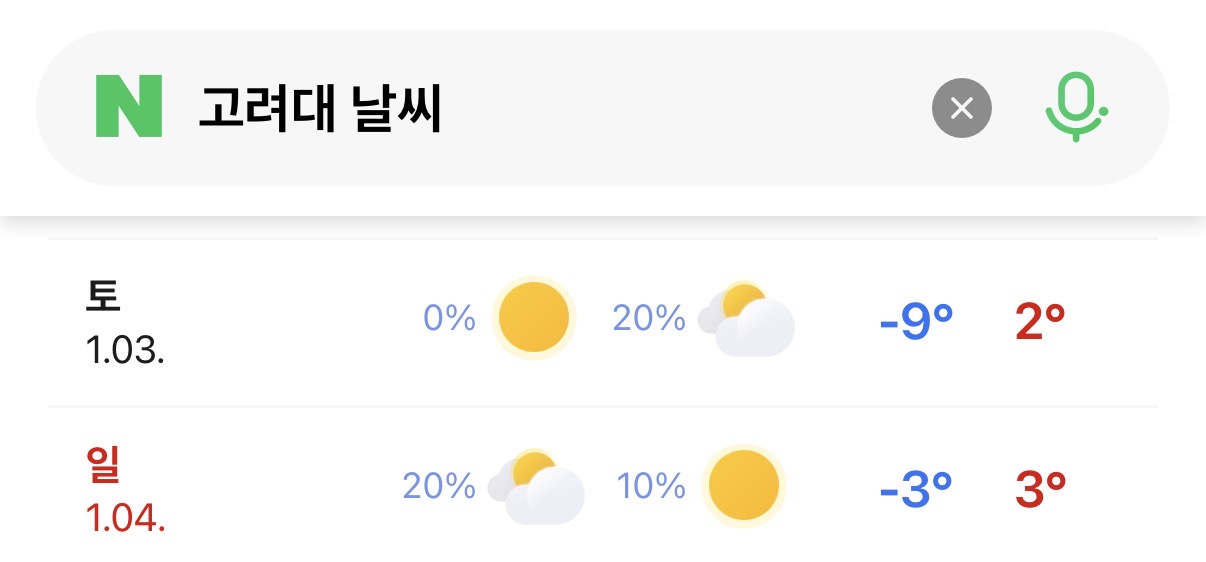Tap Sunday afternoon sunny weather icon

[743, 486]
